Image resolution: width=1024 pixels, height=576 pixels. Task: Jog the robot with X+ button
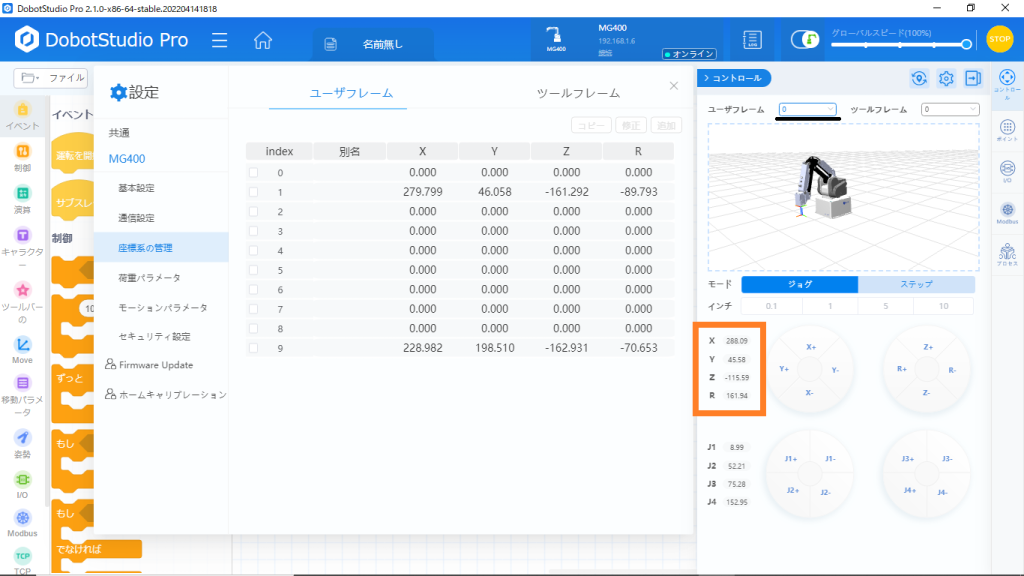coord(810,347)
